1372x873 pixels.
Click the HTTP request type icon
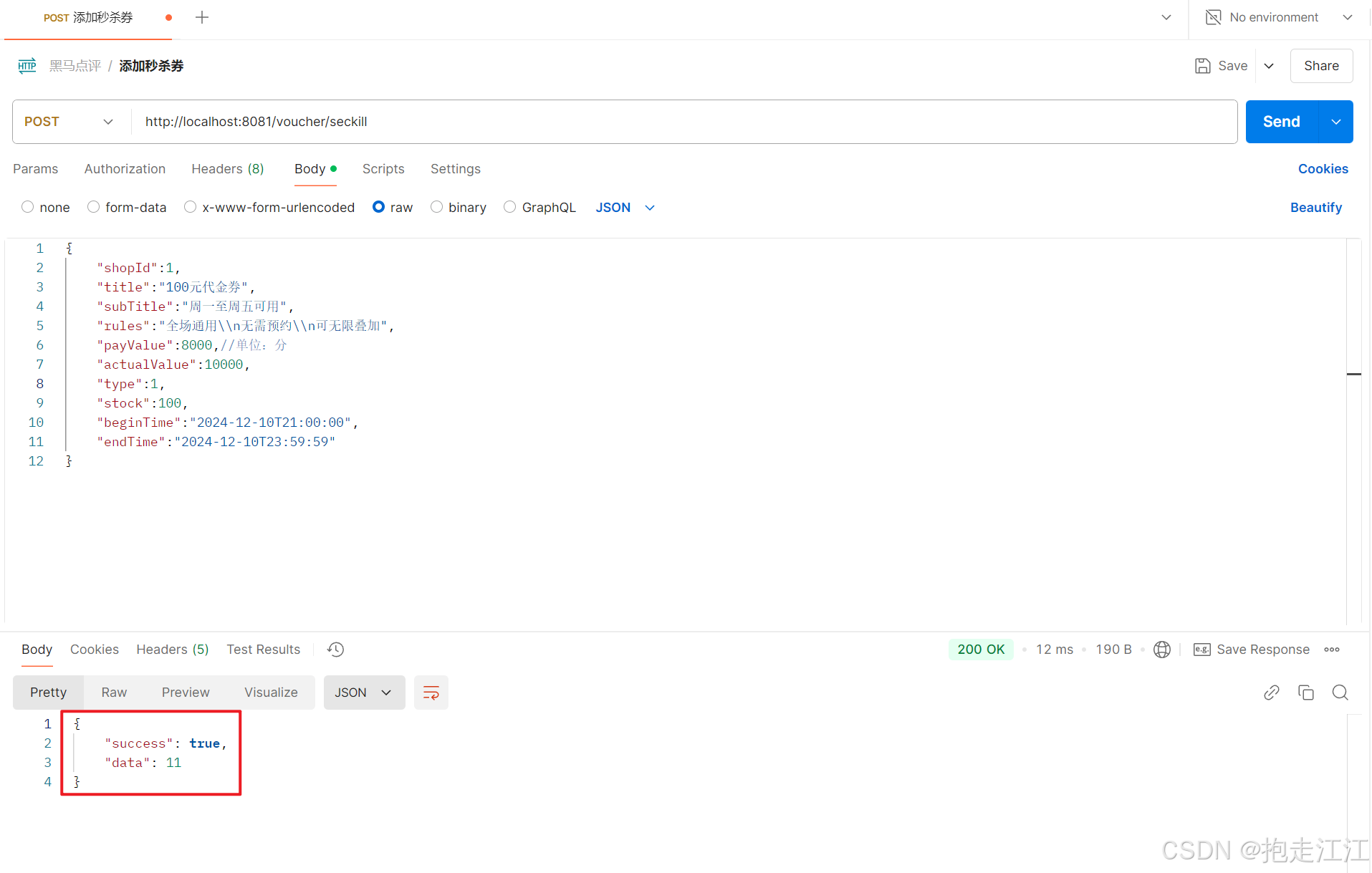tap(27, 66)
